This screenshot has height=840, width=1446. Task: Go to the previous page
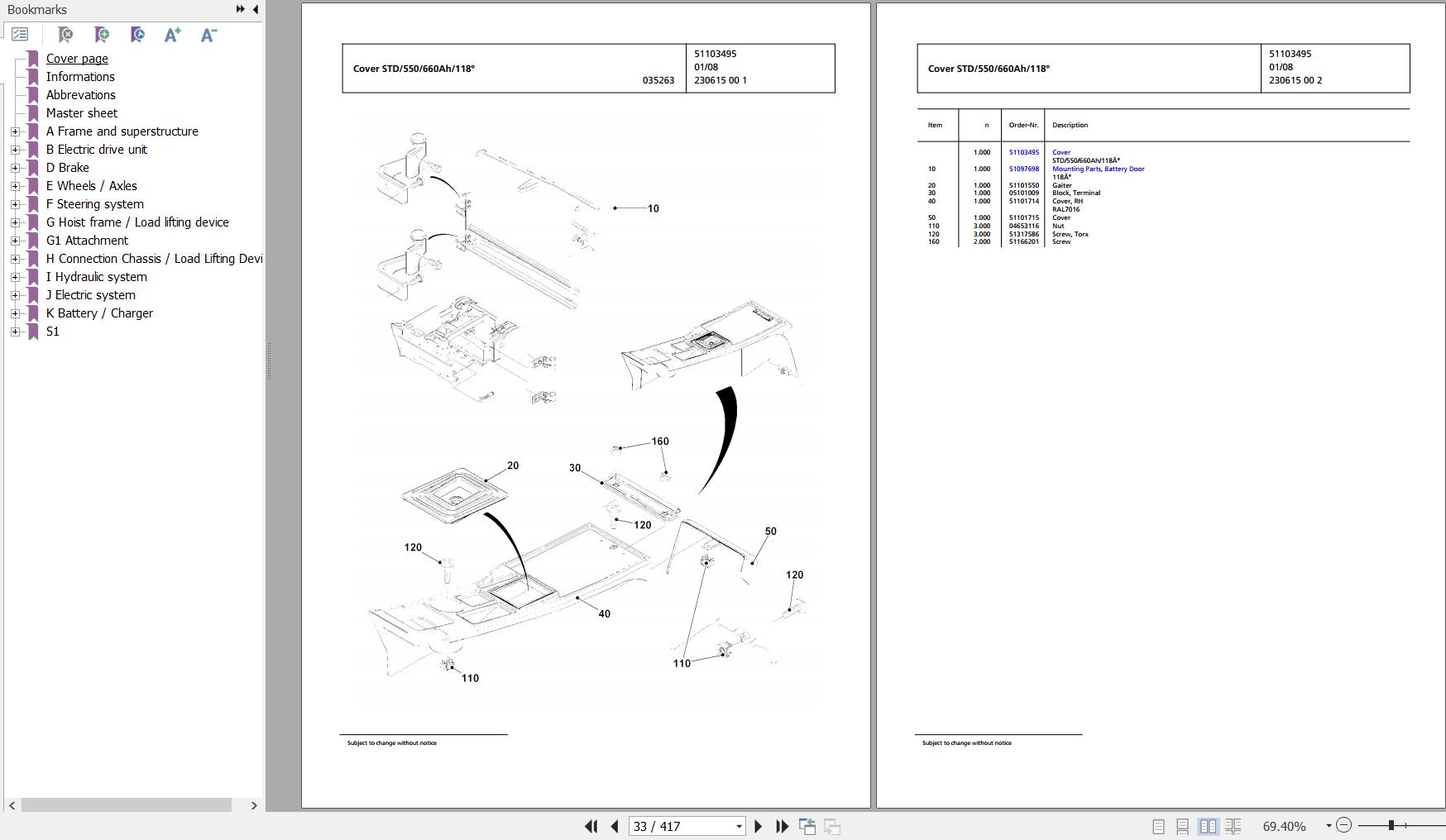click(614, 826)
